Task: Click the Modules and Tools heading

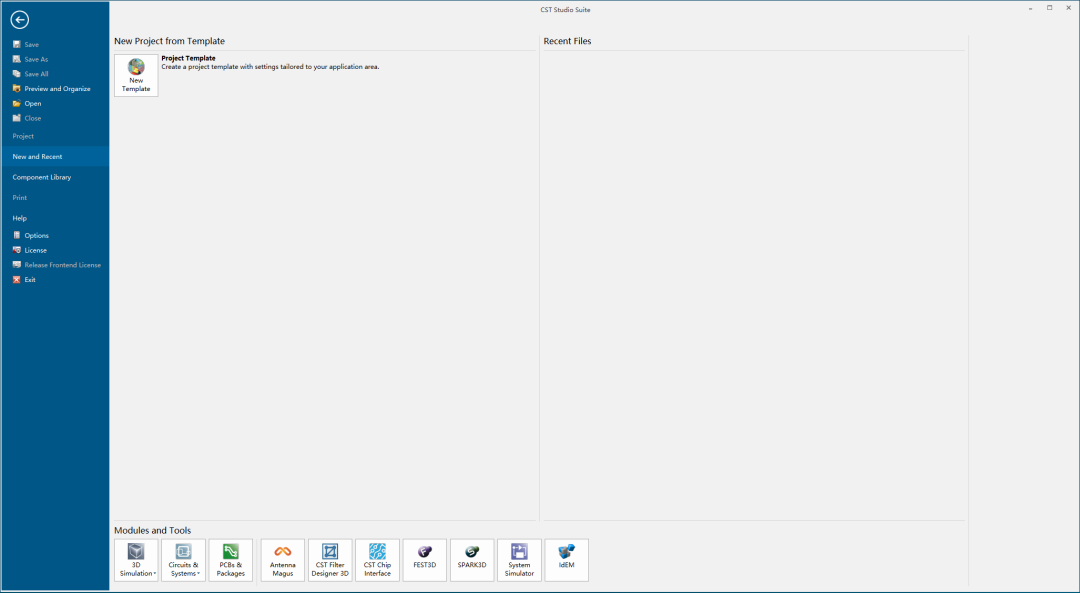Action: [152, 530]
